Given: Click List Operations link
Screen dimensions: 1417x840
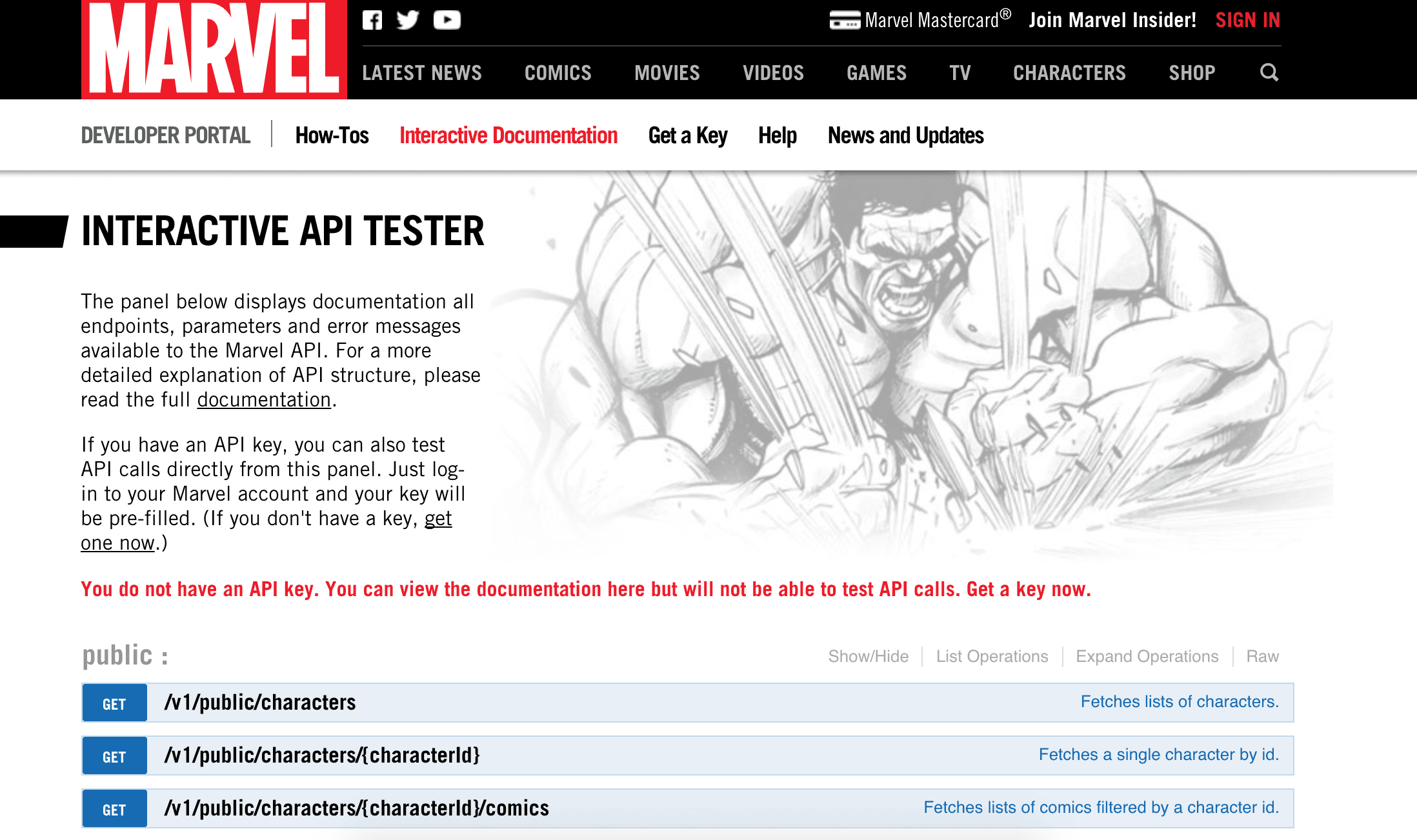Looking at the screenshot, I should click(992, 656).
